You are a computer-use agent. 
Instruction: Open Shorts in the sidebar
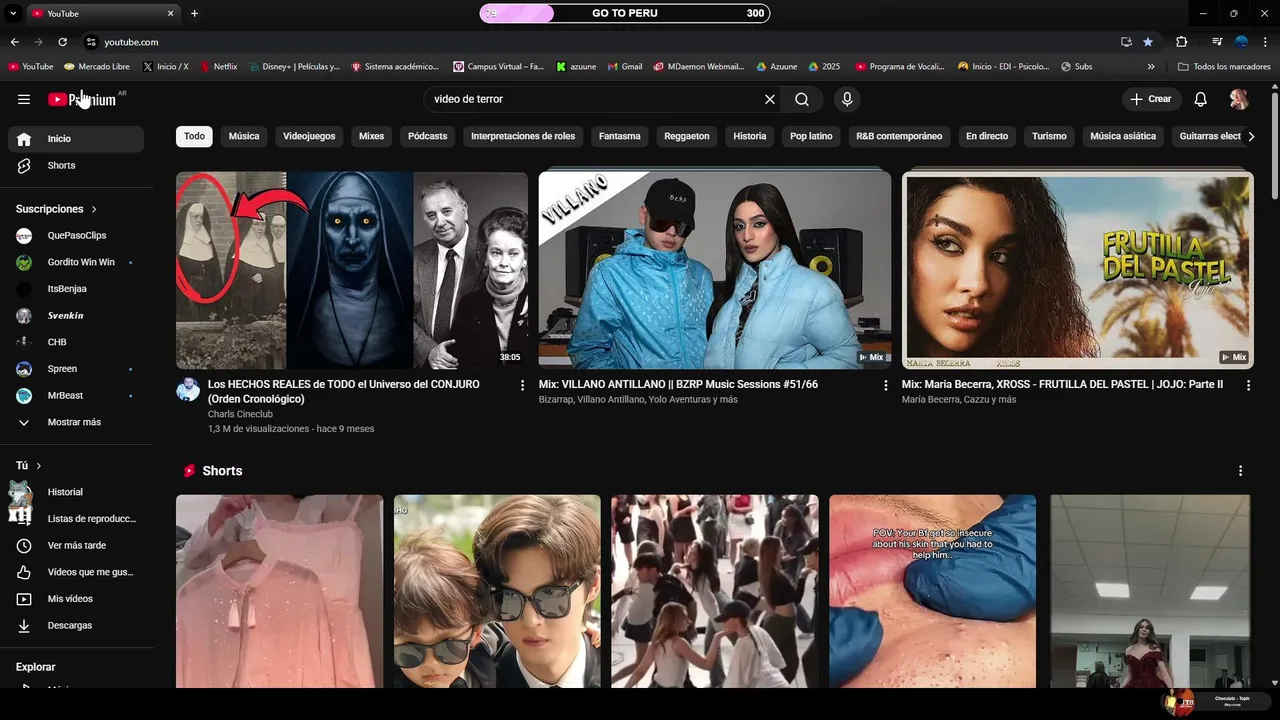tap(76, 165)
